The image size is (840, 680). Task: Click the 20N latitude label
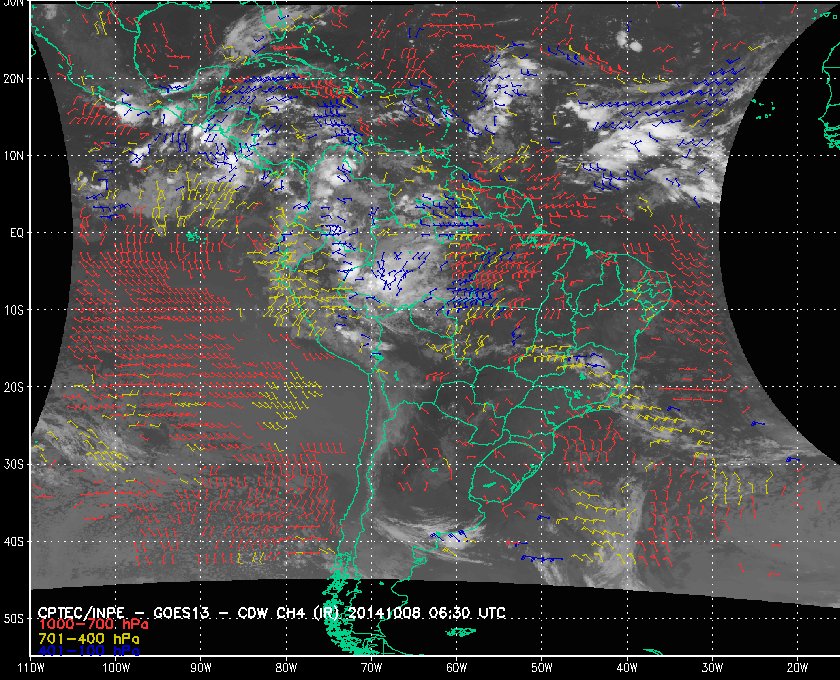pyautogui.click(x=14, y=78)
